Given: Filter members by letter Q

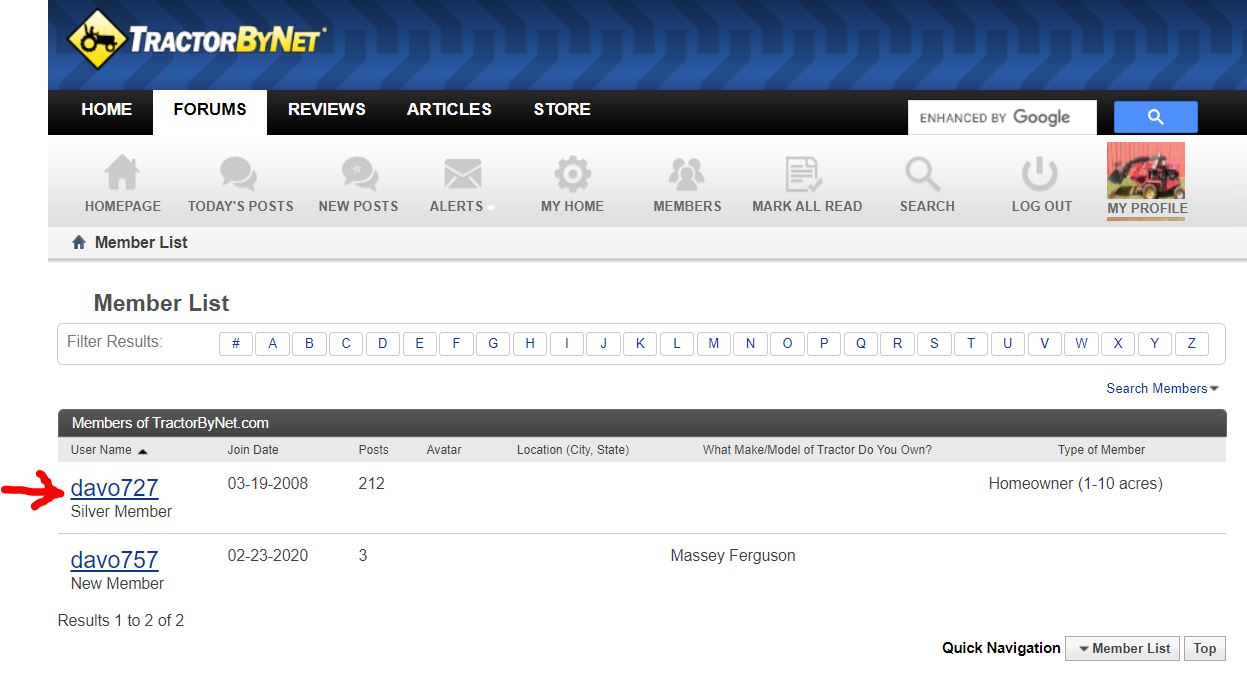Looking at the screenshot, I should [861, 344].
